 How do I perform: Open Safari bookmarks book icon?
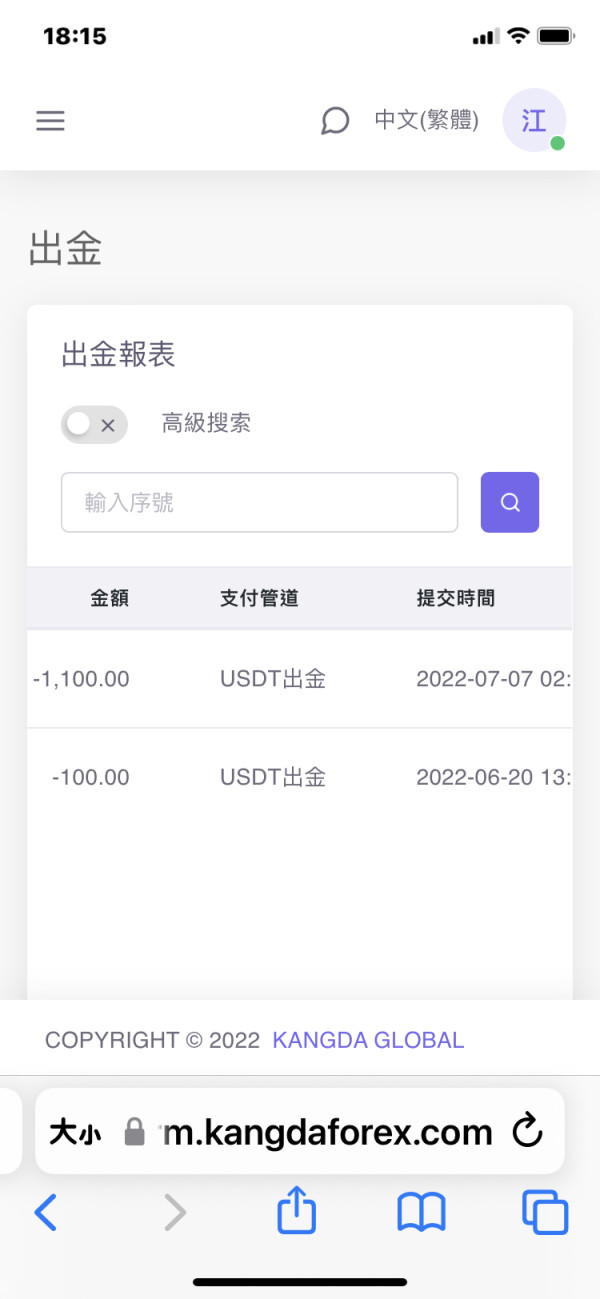click(x=421, y=1213)
